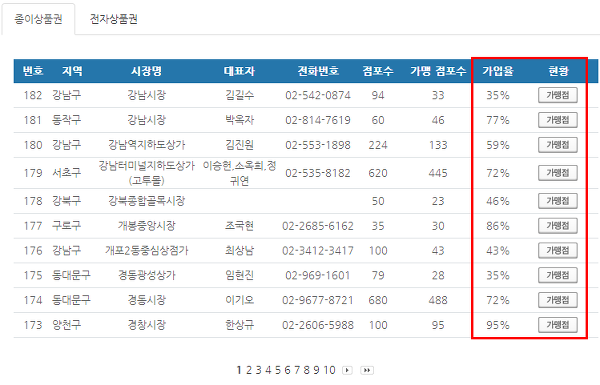Click 가맹점 button for 강북종합골목시장
The height and width of the screenshot is (385, 600).
point(558,201)
